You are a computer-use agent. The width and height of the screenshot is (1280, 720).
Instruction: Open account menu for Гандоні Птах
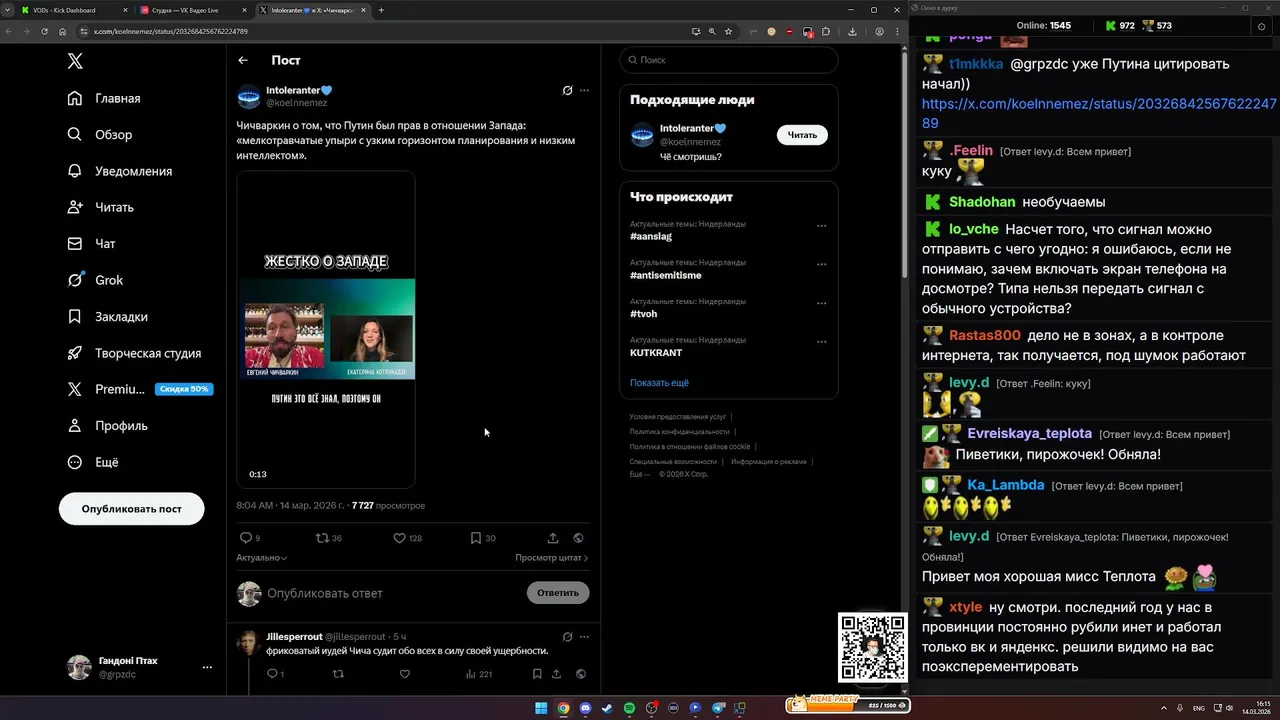[x=138, y=667]
